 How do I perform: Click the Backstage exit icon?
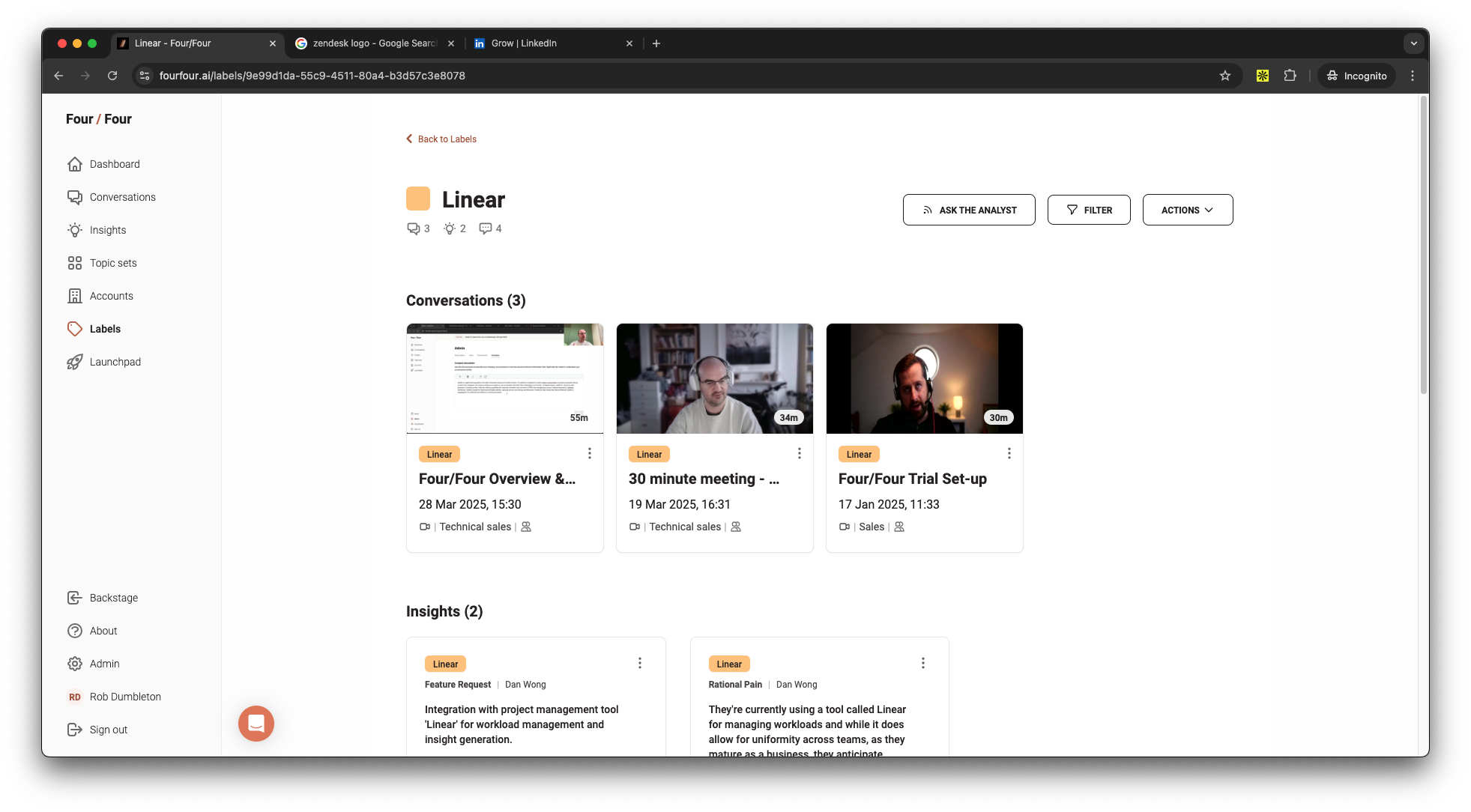[75, 598]
